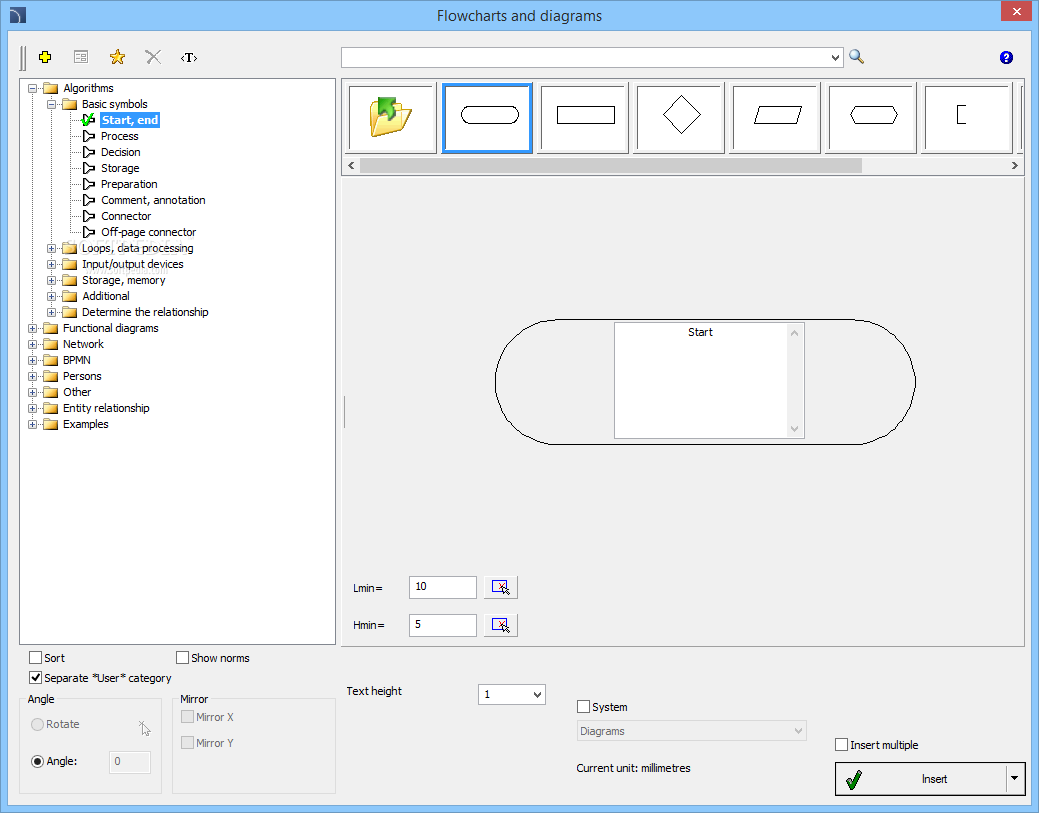
Task: Expand Loops, data processing folder
Action: (51, 248)
